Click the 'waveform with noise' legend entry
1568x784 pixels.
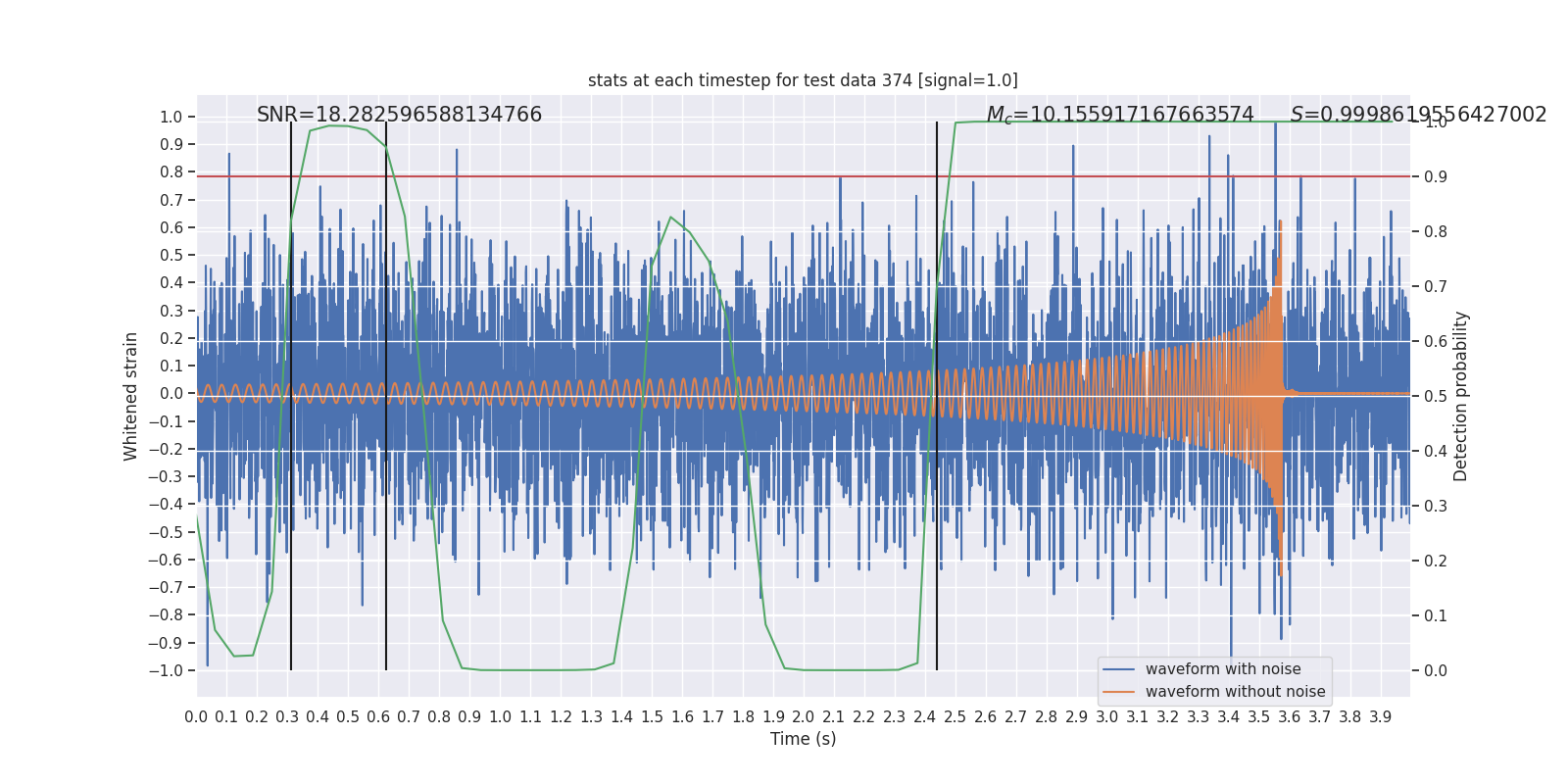pyautogui.click(x=1223, y=669)
